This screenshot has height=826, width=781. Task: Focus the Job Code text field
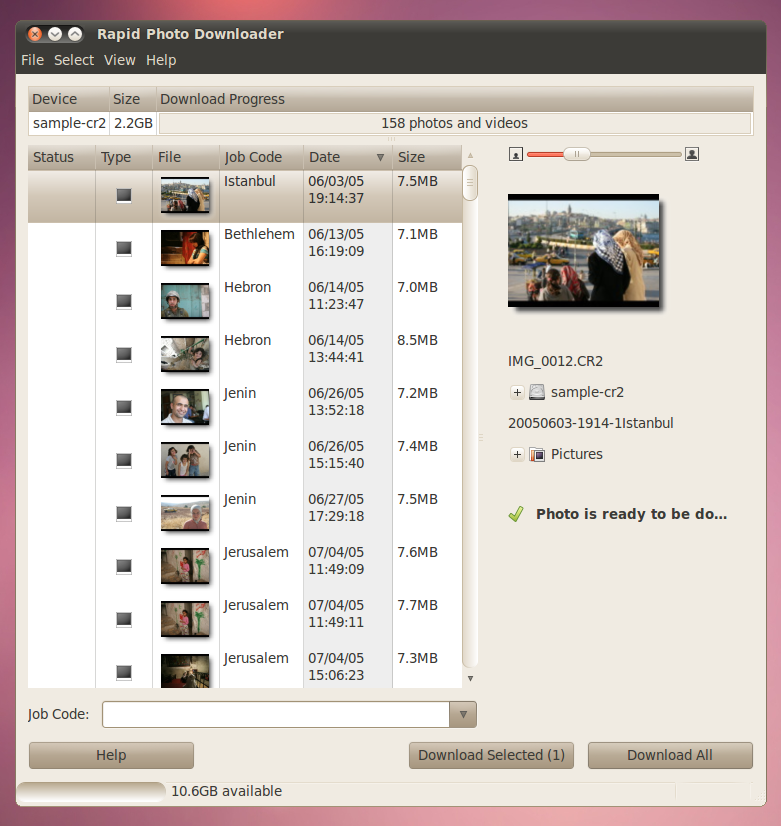pos(276,714)
